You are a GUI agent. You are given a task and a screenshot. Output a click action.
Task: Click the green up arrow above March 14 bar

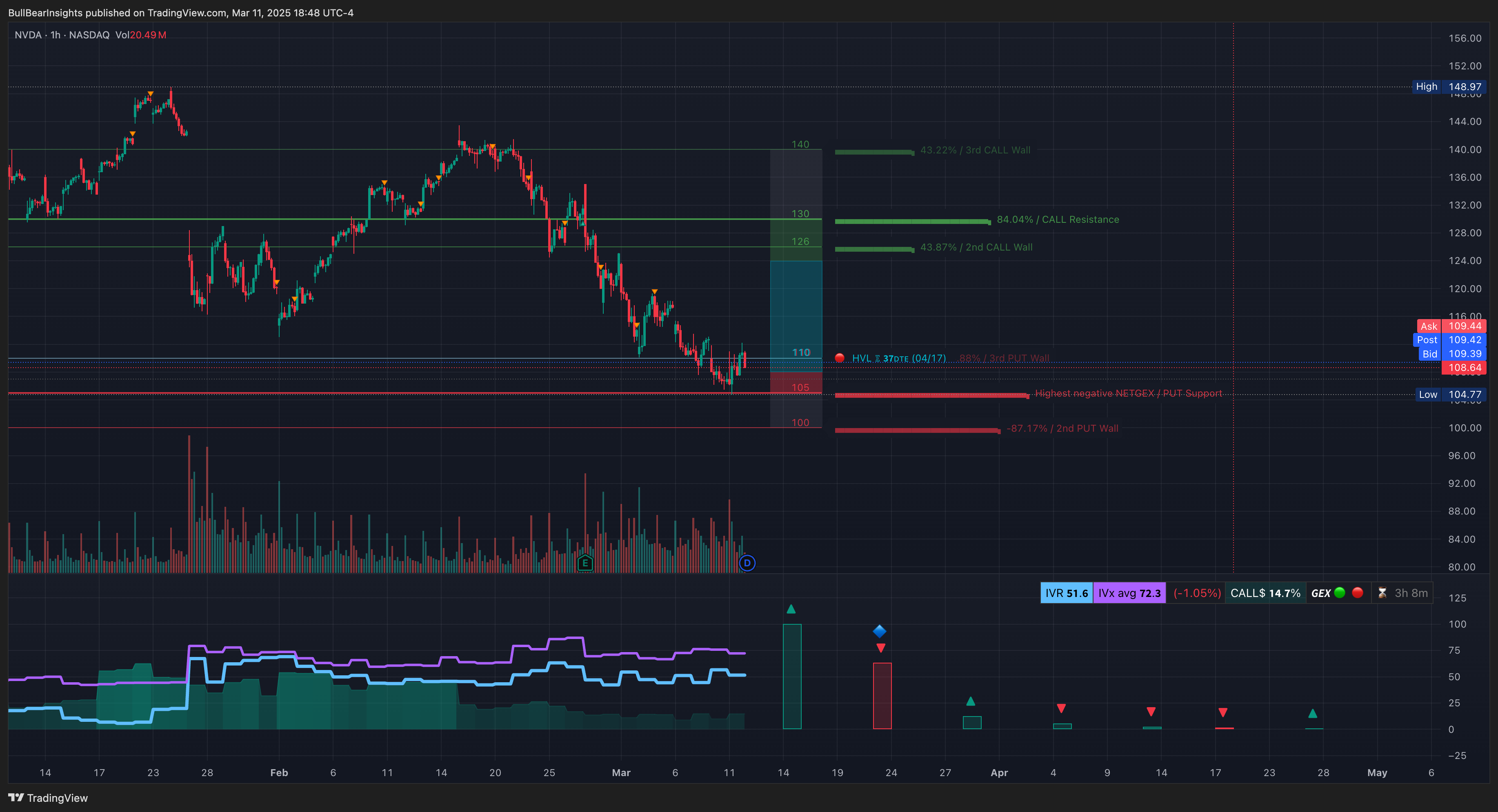(x=791, y=609)
